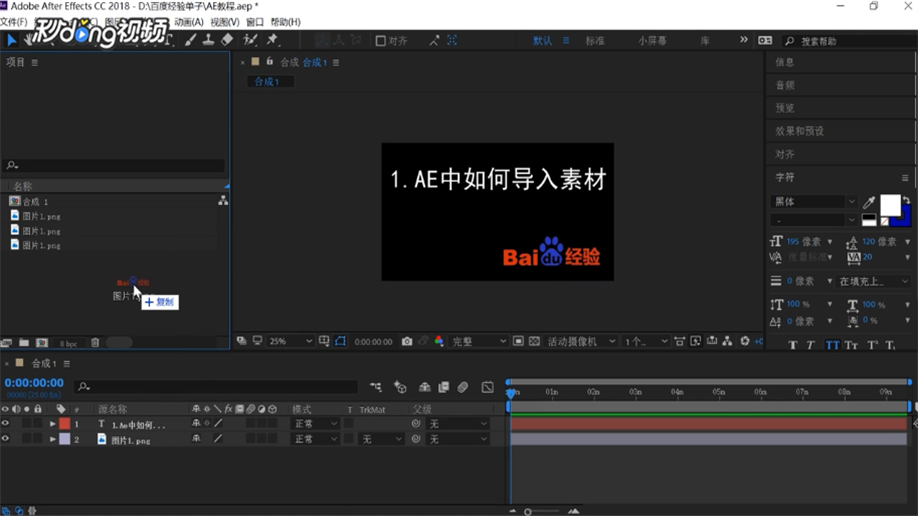Click the show channel RGB color icon
Screen dimensions: 918x516
[439, 341]
